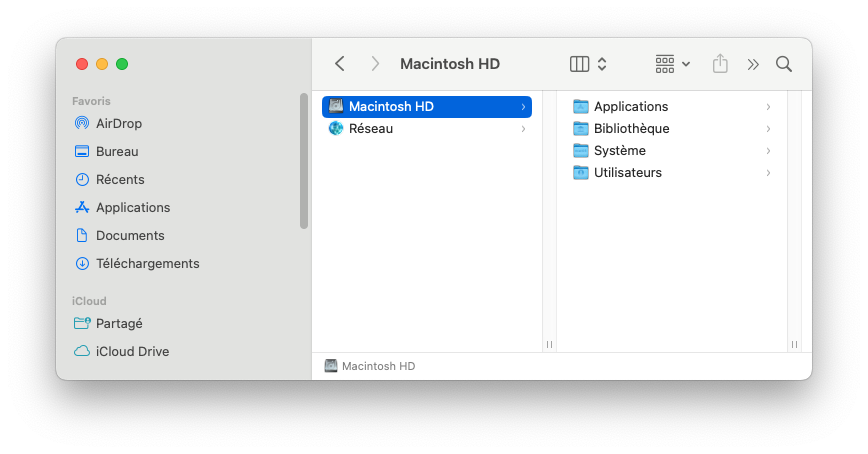This screenshot has width=868, height=454.
Task: Expand the Macintosh HD row chevron
Action: (523, 107)
